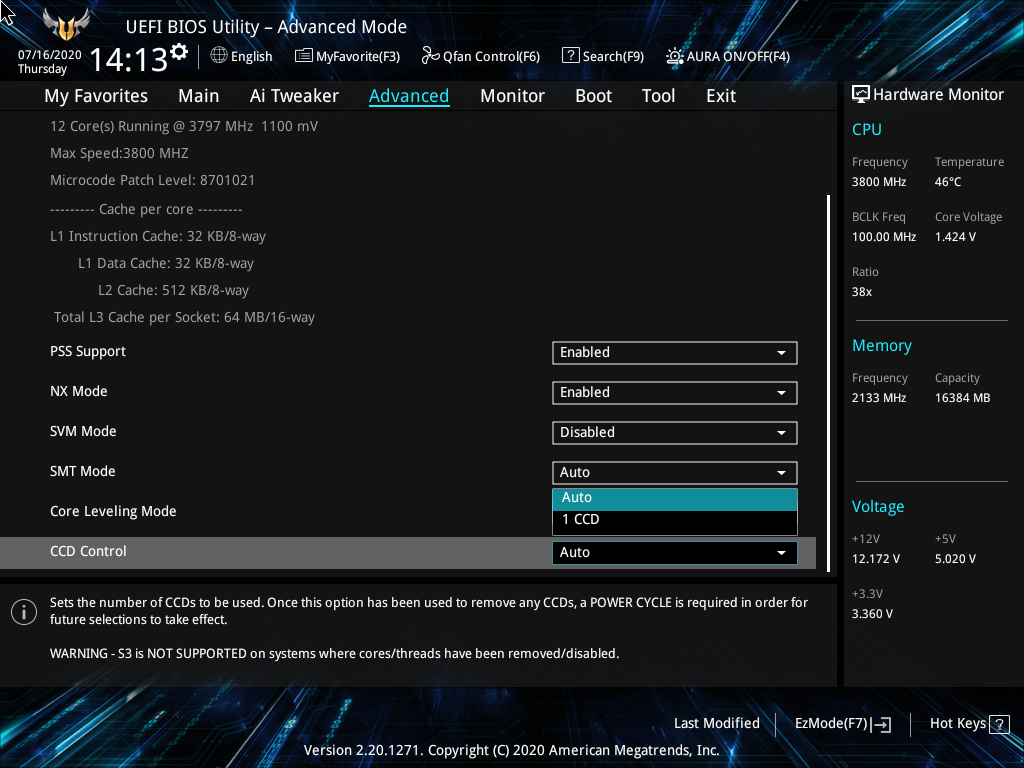The image size is (1024, 768).
Task: Click Core Voltage value 1.424 V
Action: pyautogui.click(x=955, y=237)
